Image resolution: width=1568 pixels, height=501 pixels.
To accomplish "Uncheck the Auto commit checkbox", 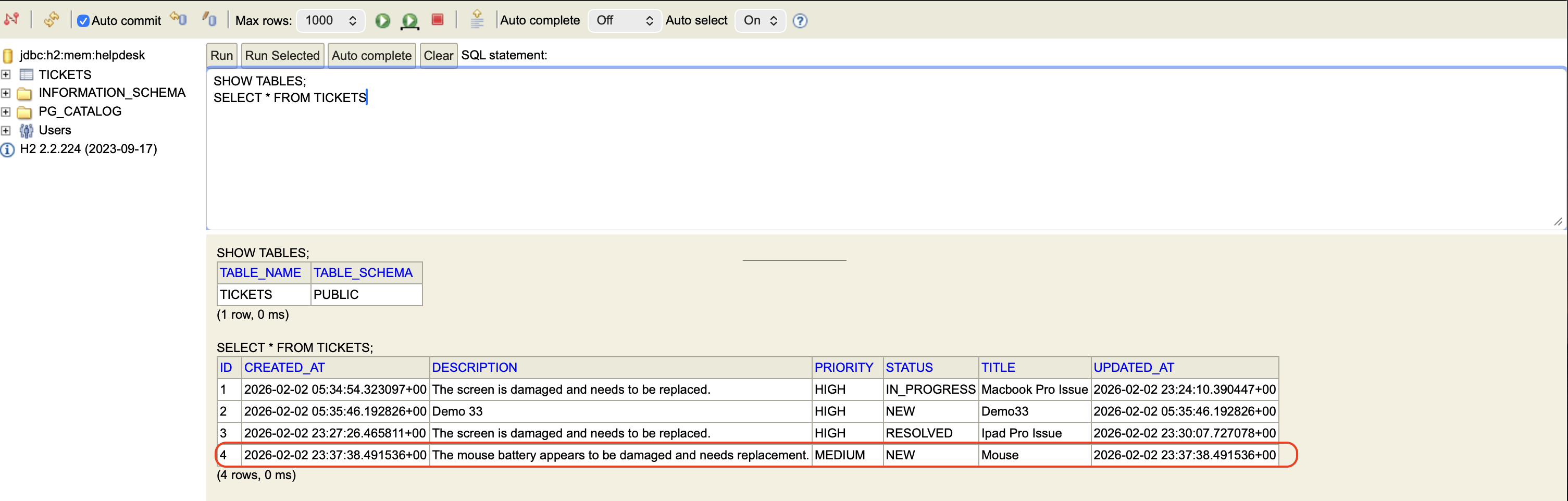I will click(83, 20).
